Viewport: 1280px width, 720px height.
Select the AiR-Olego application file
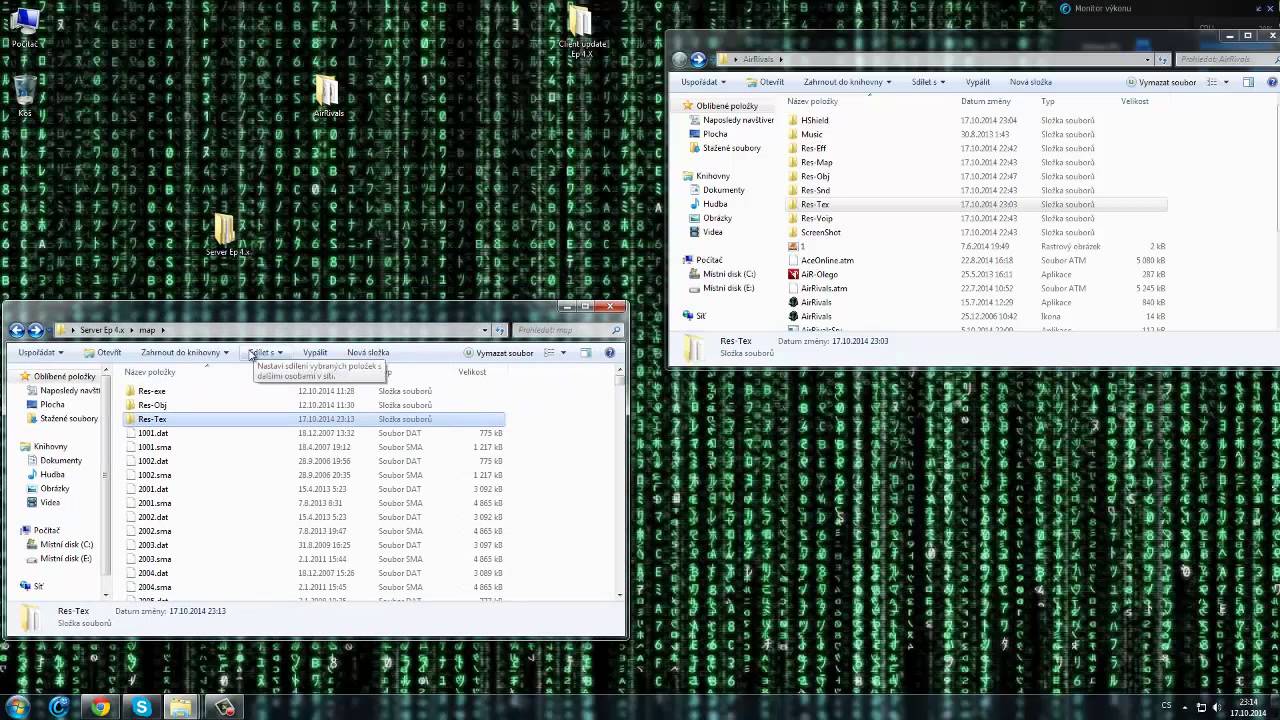tap(819, 274)
